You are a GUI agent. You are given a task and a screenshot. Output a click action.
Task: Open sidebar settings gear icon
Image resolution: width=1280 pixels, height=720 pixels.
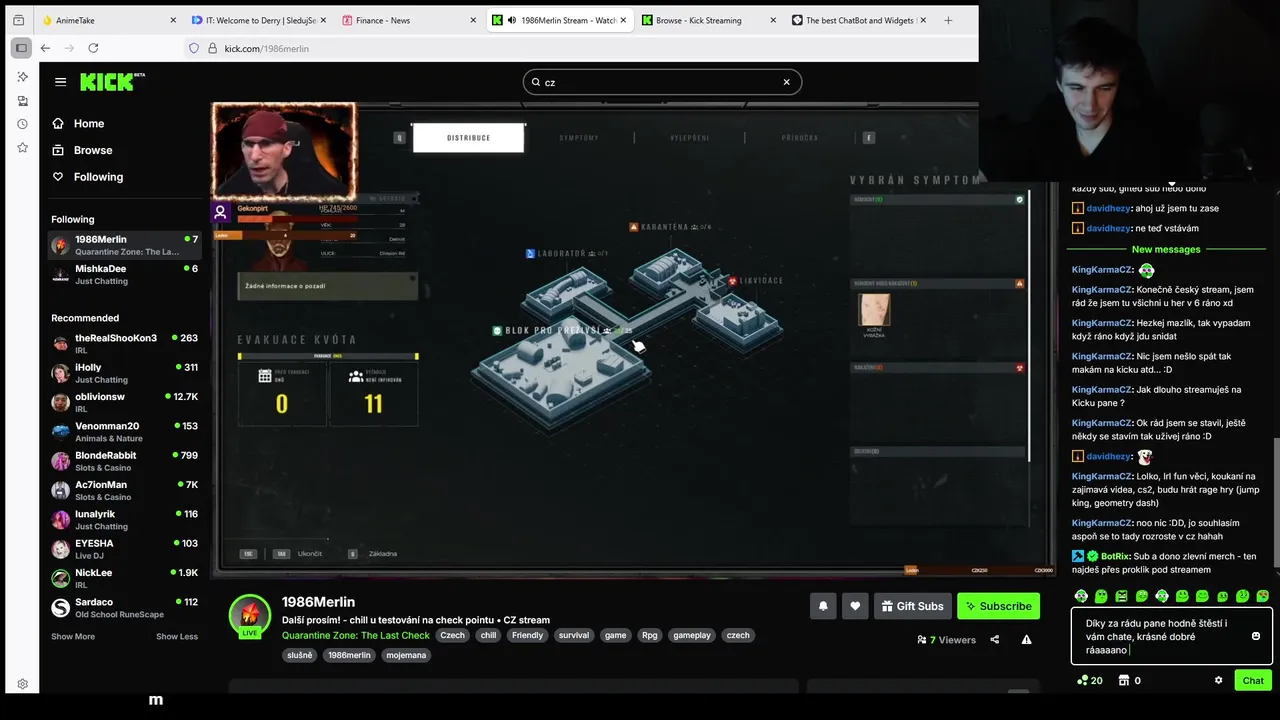pyautogui.click(x=22, y=684)
